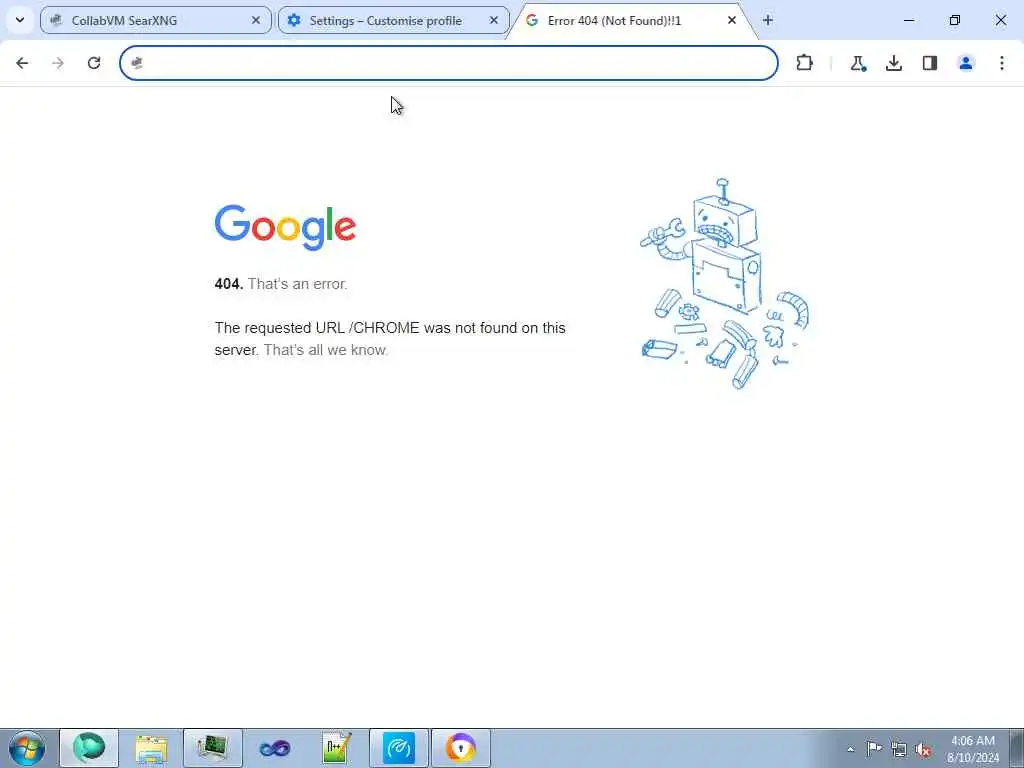Screen dimensions: 1024x768
Task: Click the broken robot illustration
Action: (724, 283)
